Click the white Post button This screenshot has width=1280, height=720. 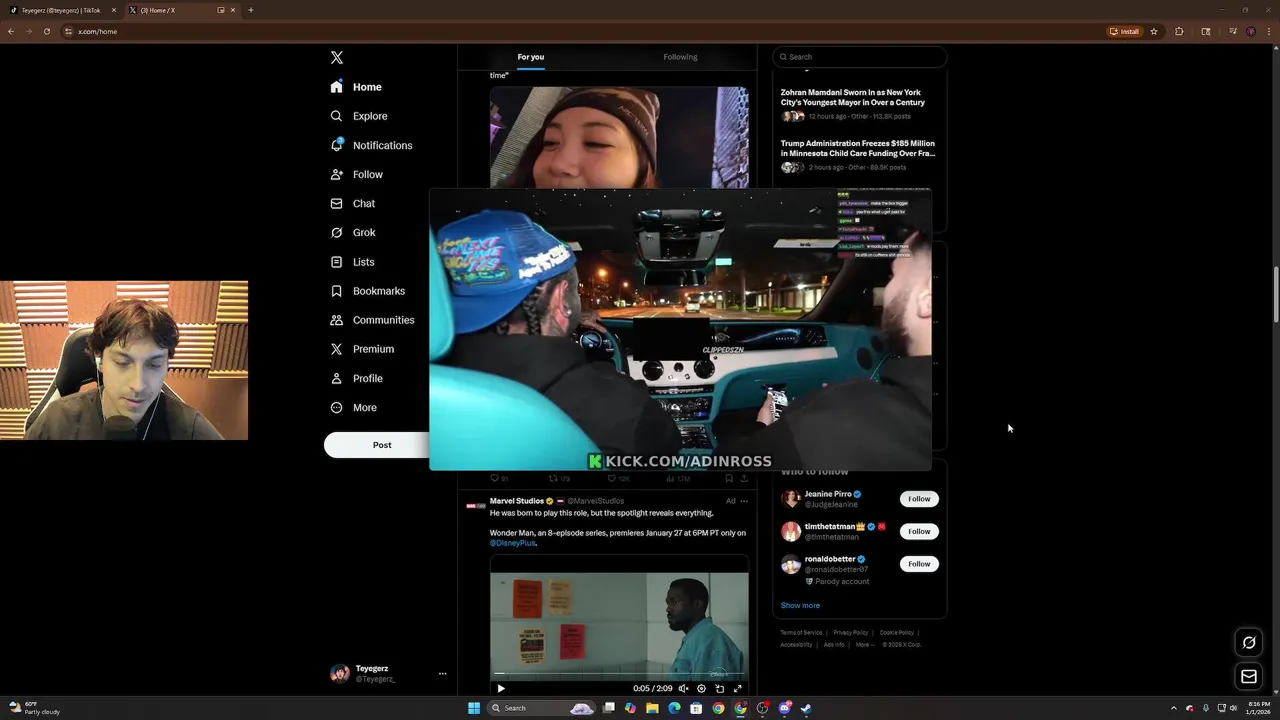pos(377,445)
